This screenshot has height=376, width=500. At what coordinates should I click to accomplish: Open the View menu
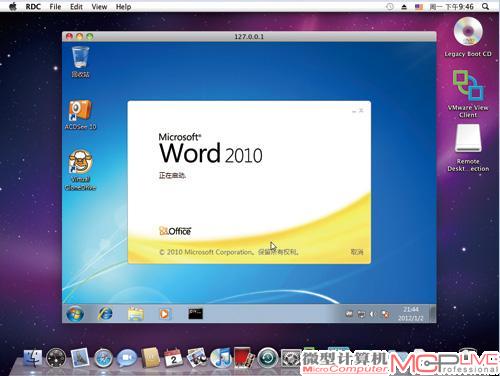click(x=99, y=7)
